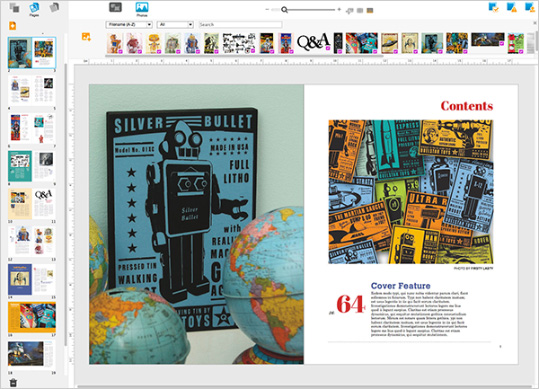Open the All filter dropdown
The width and height of the screenshot is (539, 389).
175,24
